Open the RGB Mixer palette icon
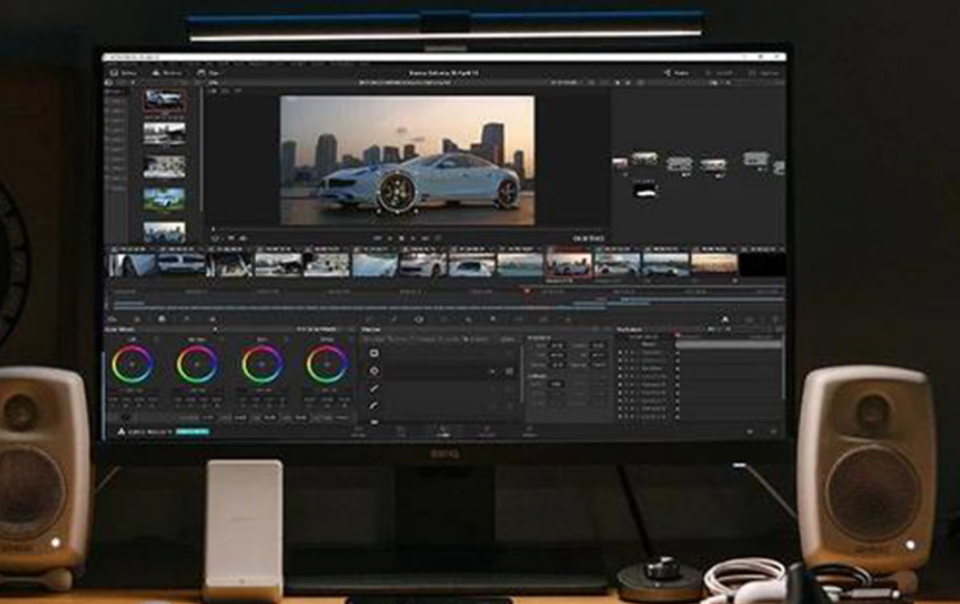 click(x=187, y=319)
